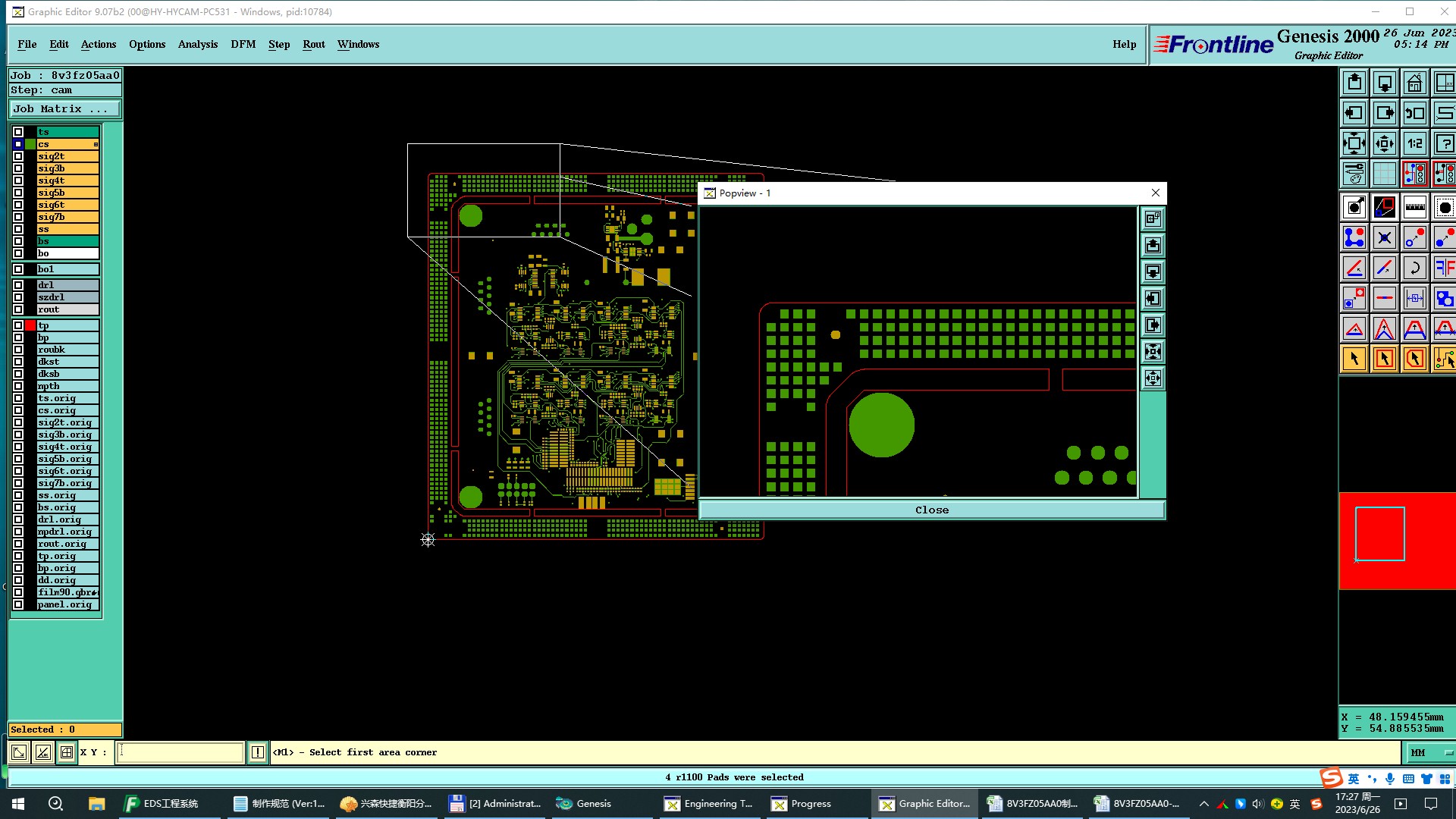Click the rotate arrow edit tool icon
1456x819 pixels.
tap(1414, 268)
